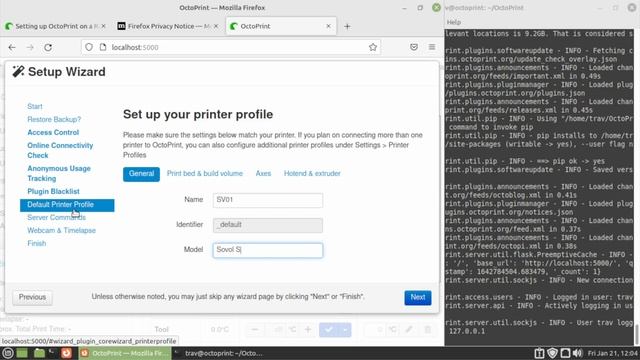Click the minus temperature button behind the wizard
640x360 pixels.
click(x=255, y=330)
